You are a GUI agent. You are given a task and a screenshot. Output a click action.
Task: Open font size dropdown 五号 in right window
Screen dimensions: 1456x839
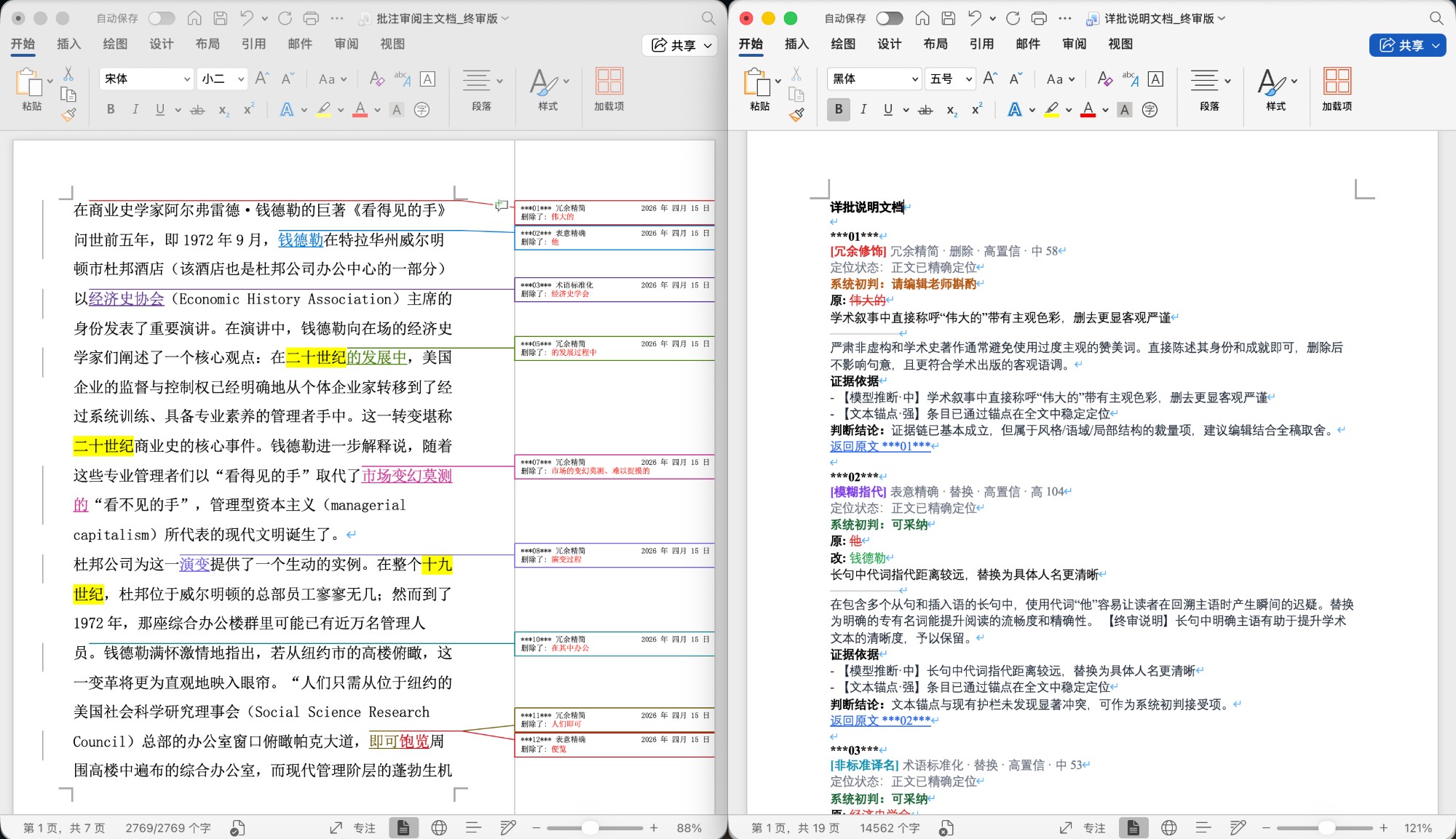tap(969, 79)
